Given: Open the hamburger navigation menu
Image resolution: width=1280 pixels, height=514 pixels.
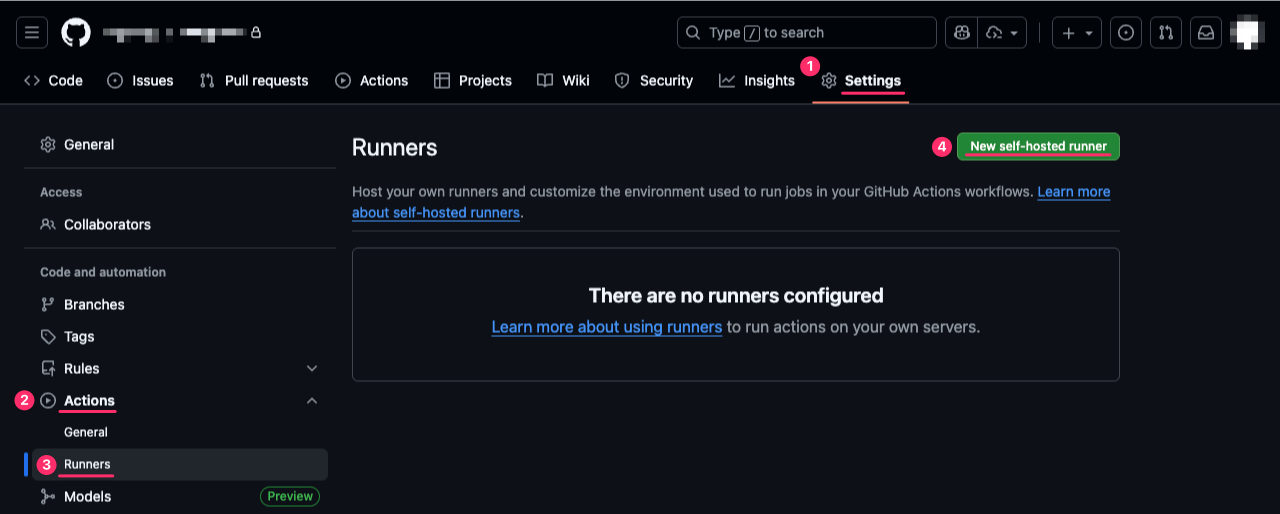Looking at the screenshot, I should coord(32,33).
